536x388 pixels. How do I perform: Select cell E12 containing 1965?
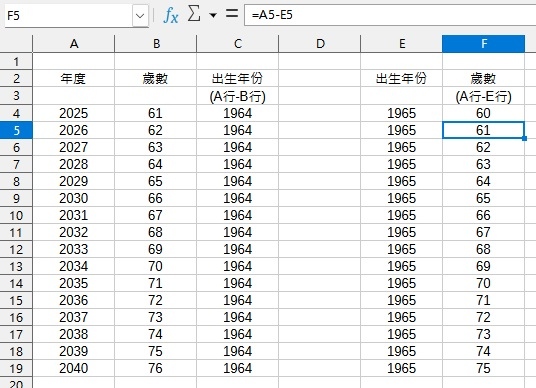pos(402,249)
